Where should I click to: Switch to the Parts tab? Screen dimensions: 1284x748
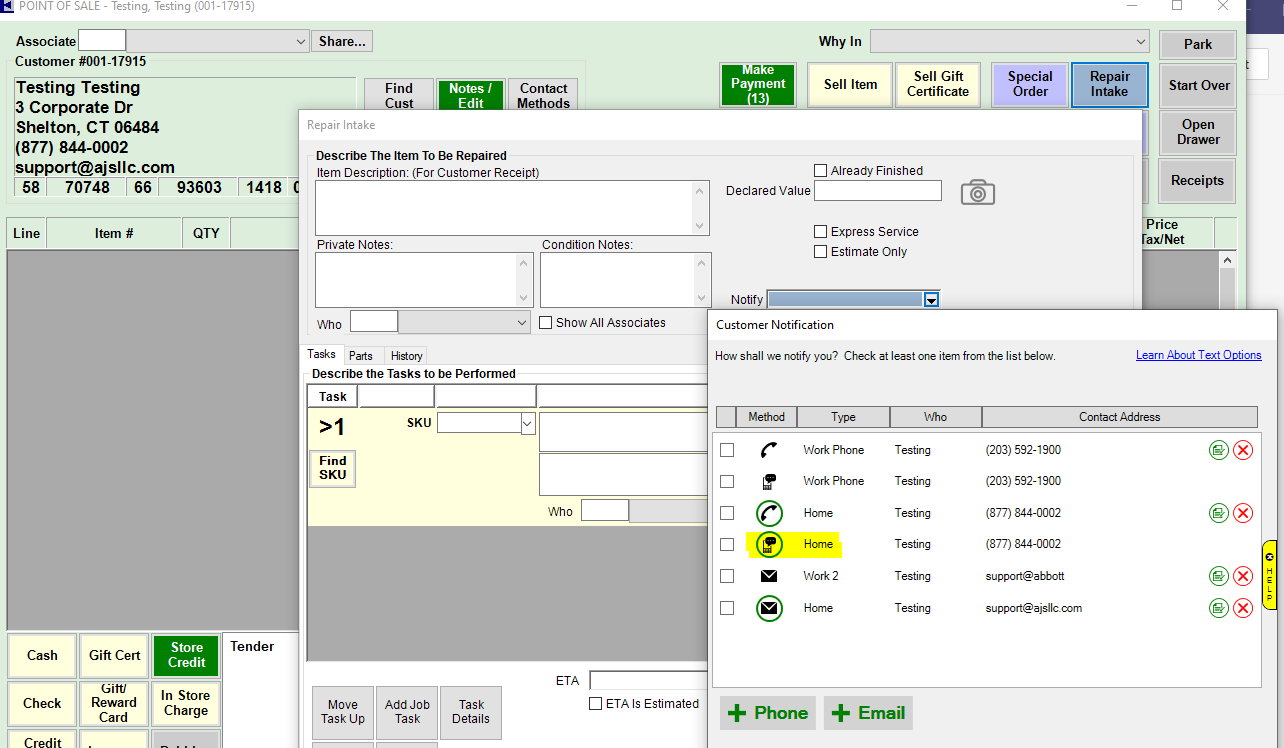click(361, 356)
